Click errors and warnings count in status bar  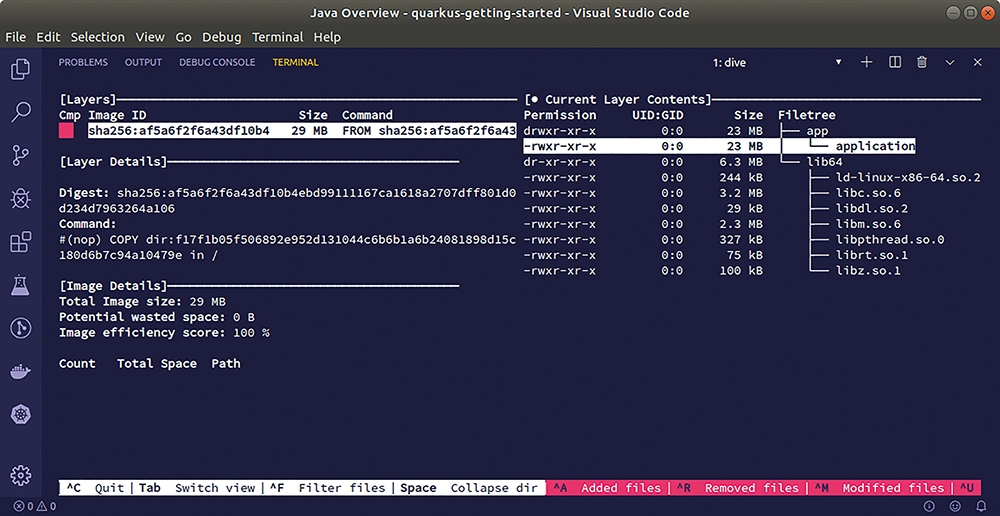[x=34, y=507]
